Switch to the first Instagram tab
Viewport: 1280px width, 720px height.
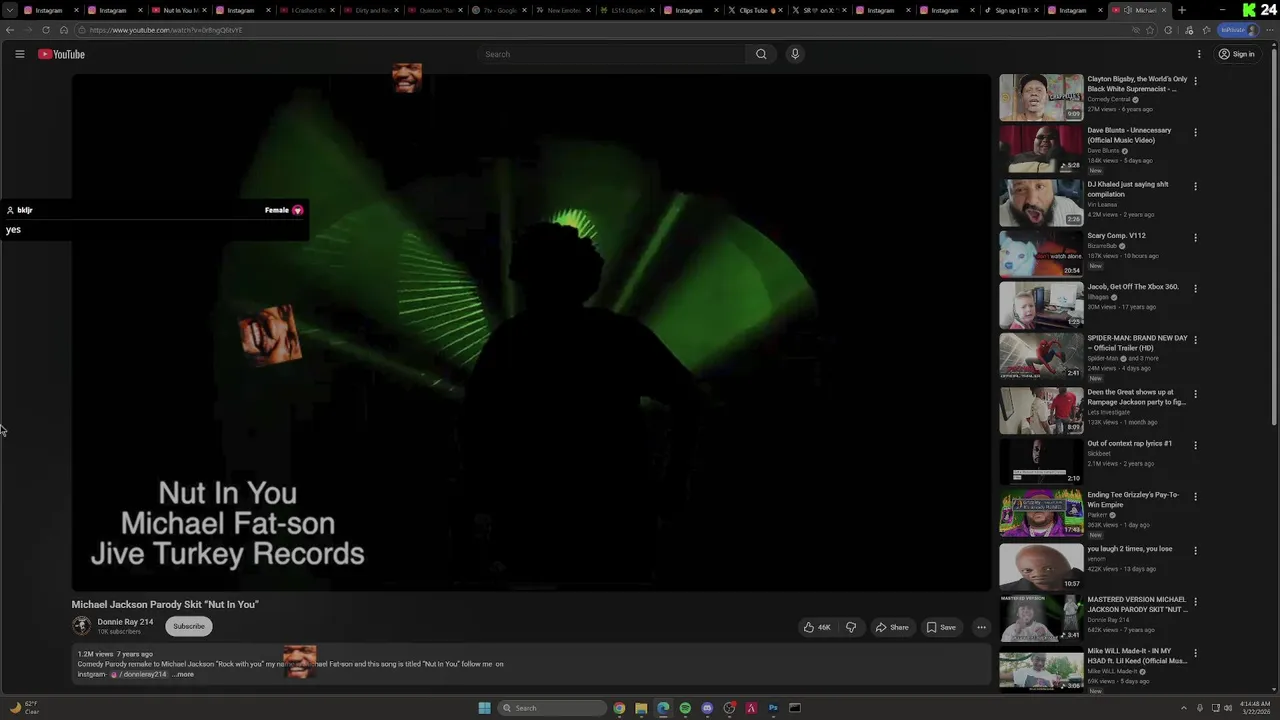51,10
